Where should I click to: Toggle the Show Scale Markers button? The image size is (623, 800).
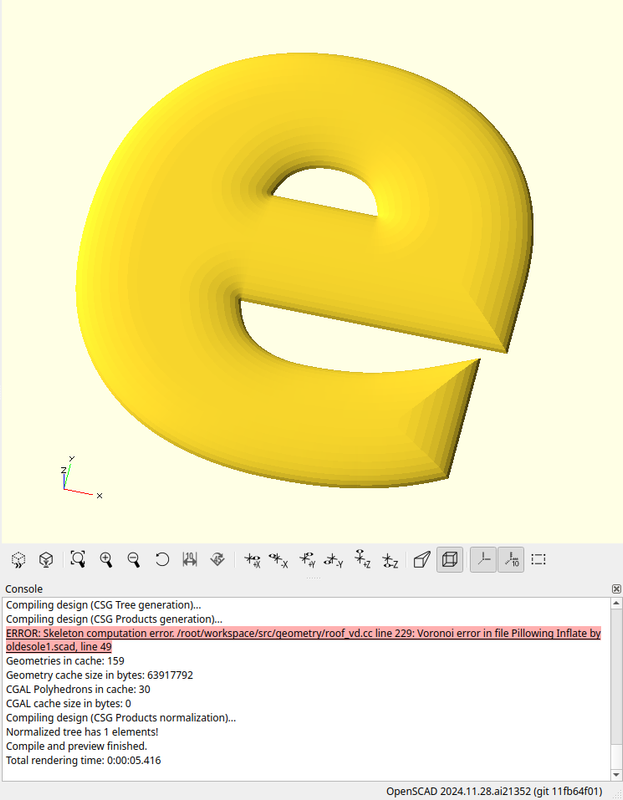[511, 560]
